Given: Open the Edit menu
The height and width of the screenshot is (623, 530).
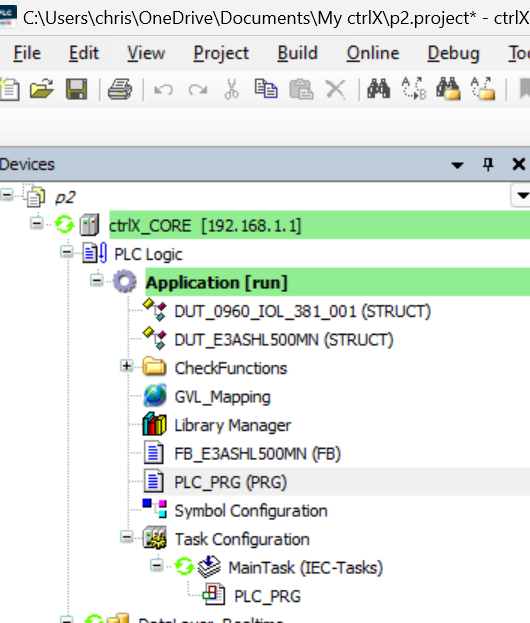Looking at the screenshot, I should tap(83, 53).
